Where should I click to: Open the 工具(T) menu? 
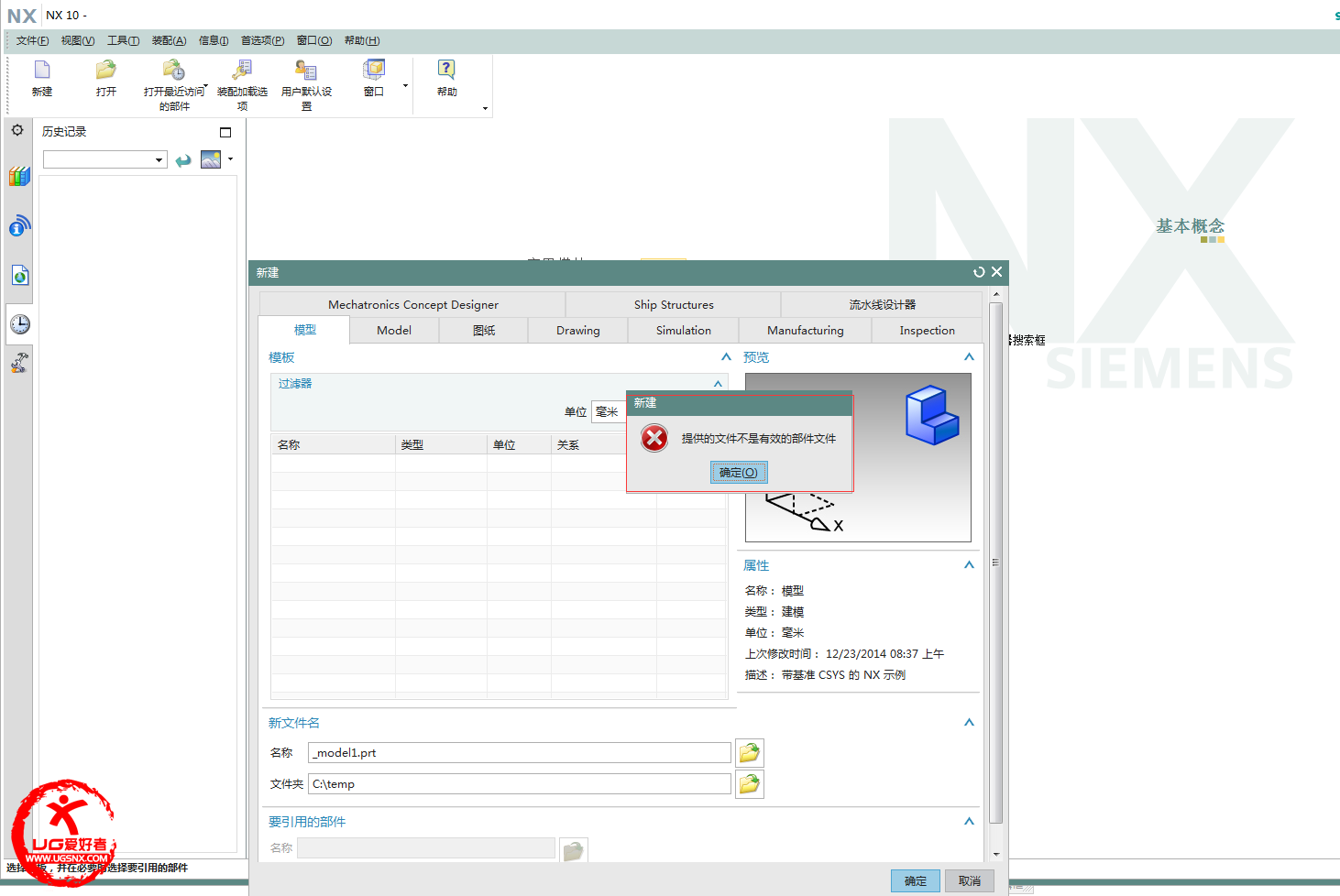pos(123,40)
